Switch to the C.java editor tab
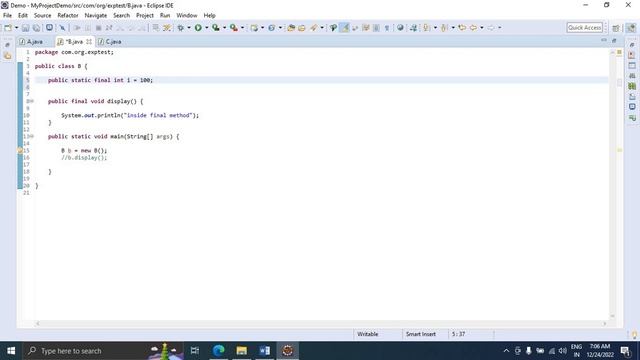 point(110,42)
